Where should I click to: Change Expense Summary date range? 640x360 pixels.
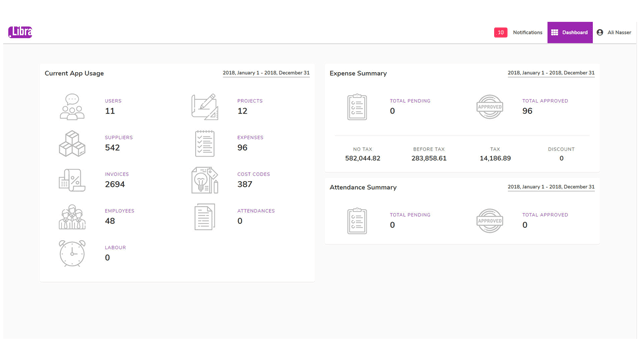coord(551,73)
